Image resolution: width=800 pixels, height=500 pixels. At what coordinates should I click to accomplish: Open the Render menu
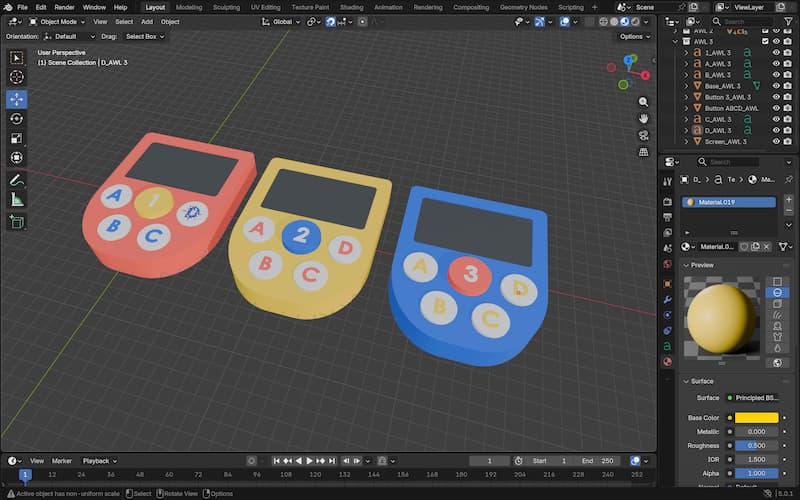(x=64, y=7)
